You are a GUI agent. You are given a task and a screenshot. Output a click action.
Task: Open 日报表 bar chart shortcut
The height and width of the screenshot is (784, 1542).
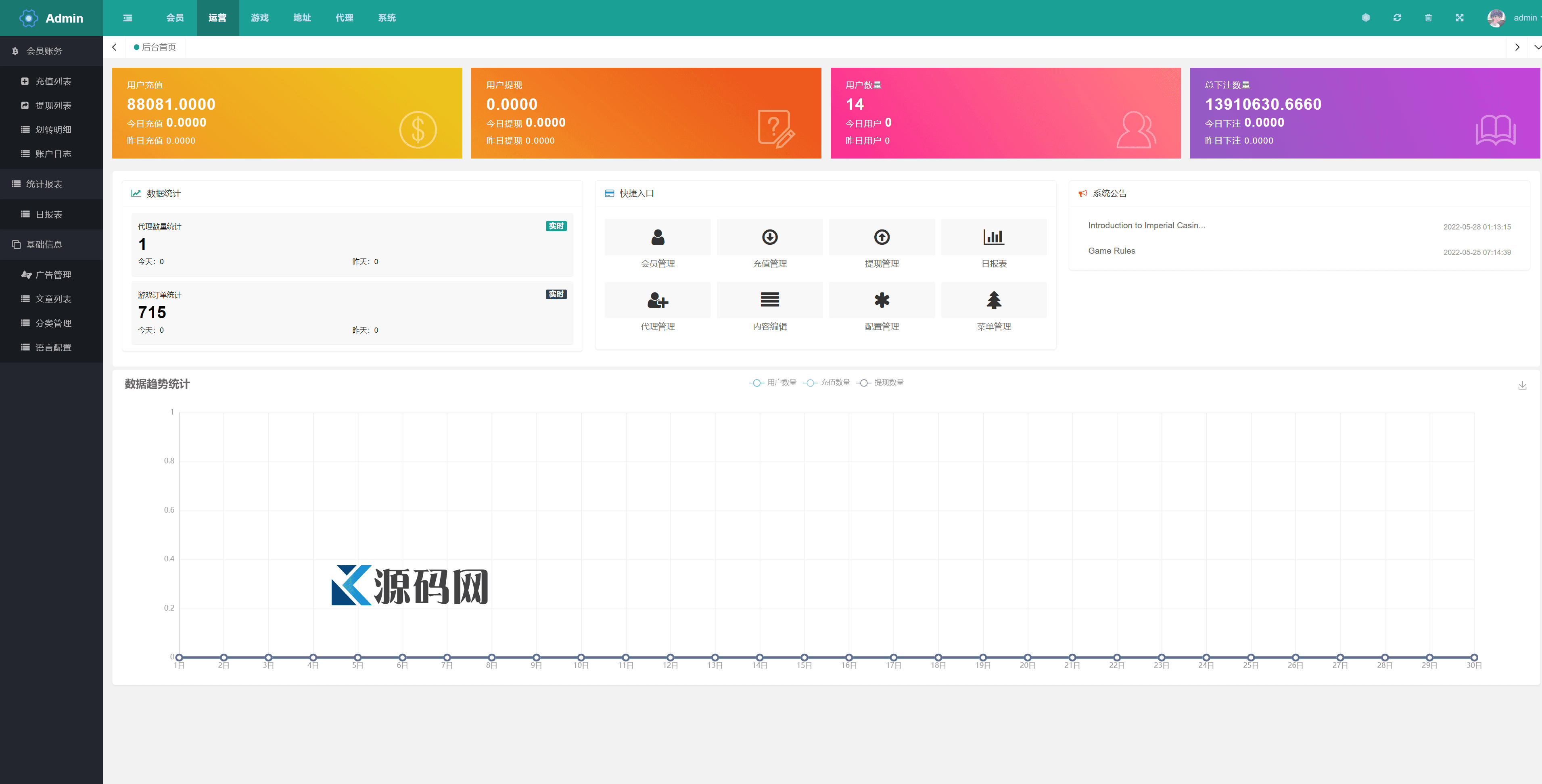pyautogui.click(x=994, y=238)
